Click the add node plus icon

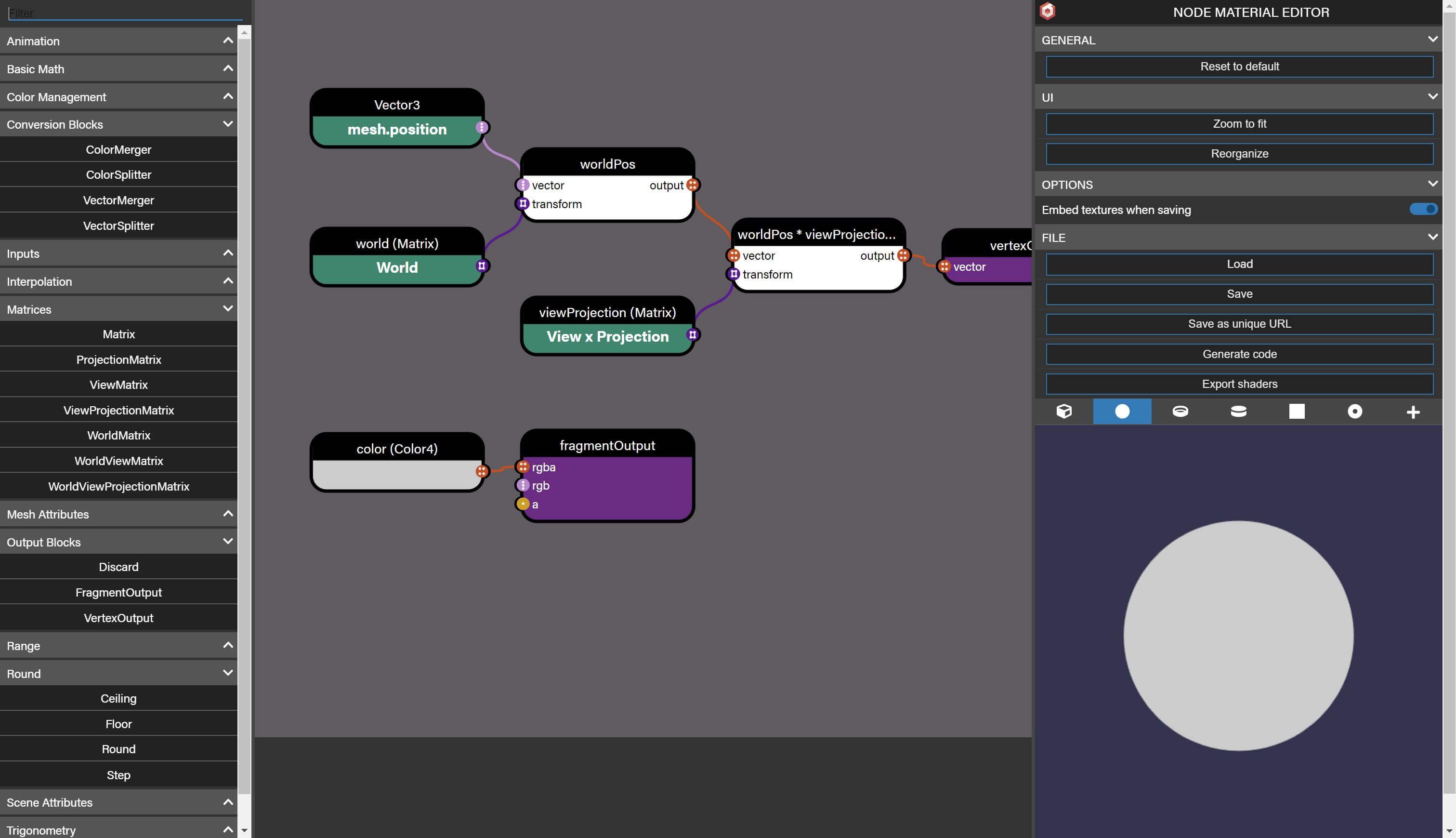[x=1413, y=411]
